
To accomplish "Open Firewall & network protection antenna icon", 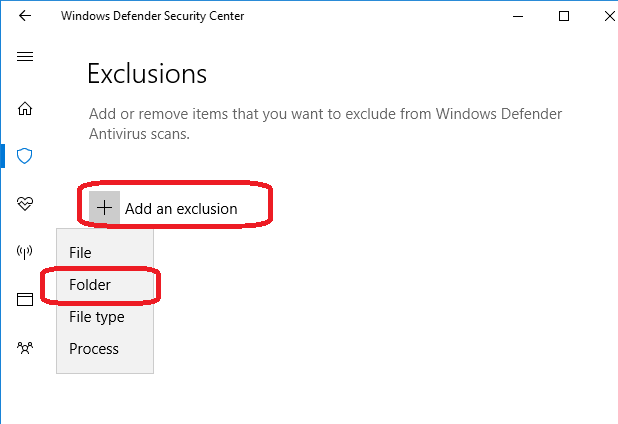I will click(x=24, y=252).
